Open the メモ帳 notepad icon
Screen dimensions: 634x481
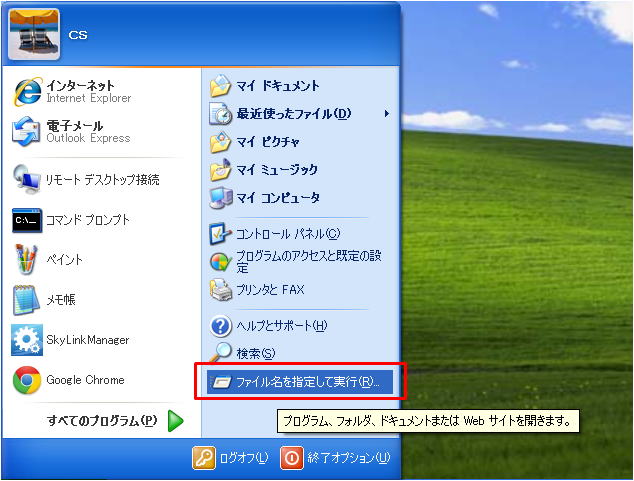pos(26,300)
